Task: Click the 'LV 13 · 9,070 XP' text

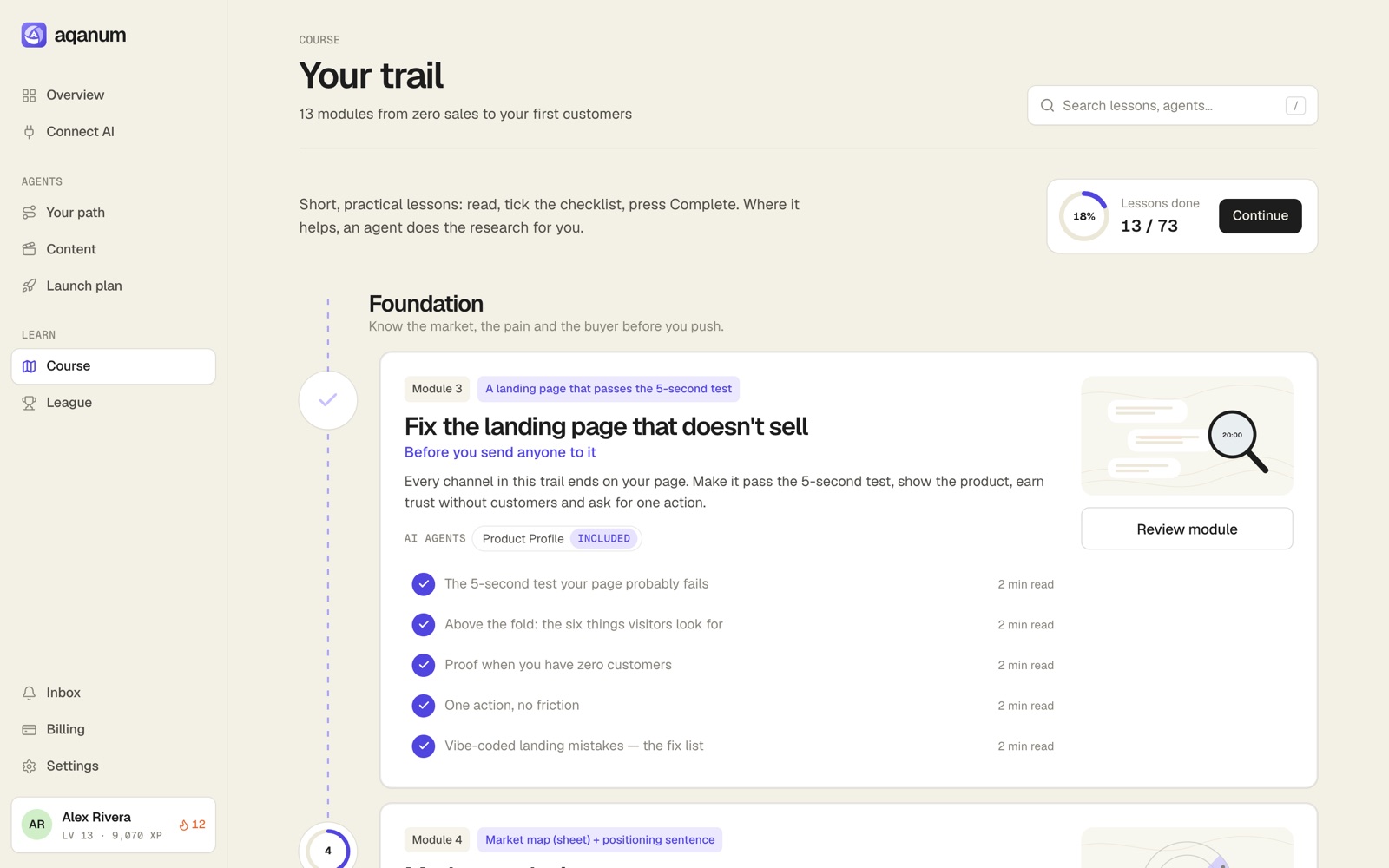Action: point(112,836)
